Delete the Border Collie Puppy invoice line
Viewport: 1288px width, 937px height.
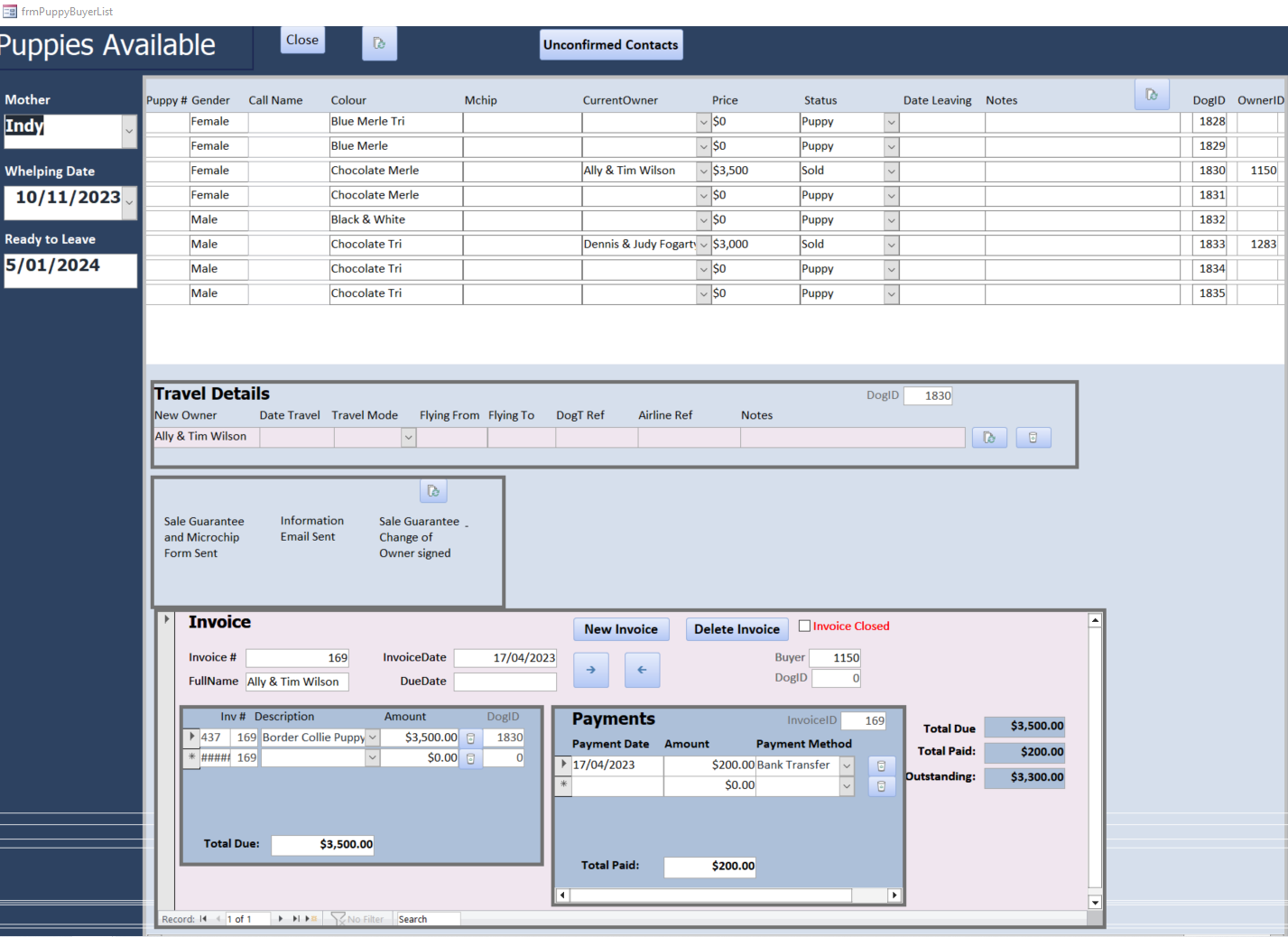470,738
